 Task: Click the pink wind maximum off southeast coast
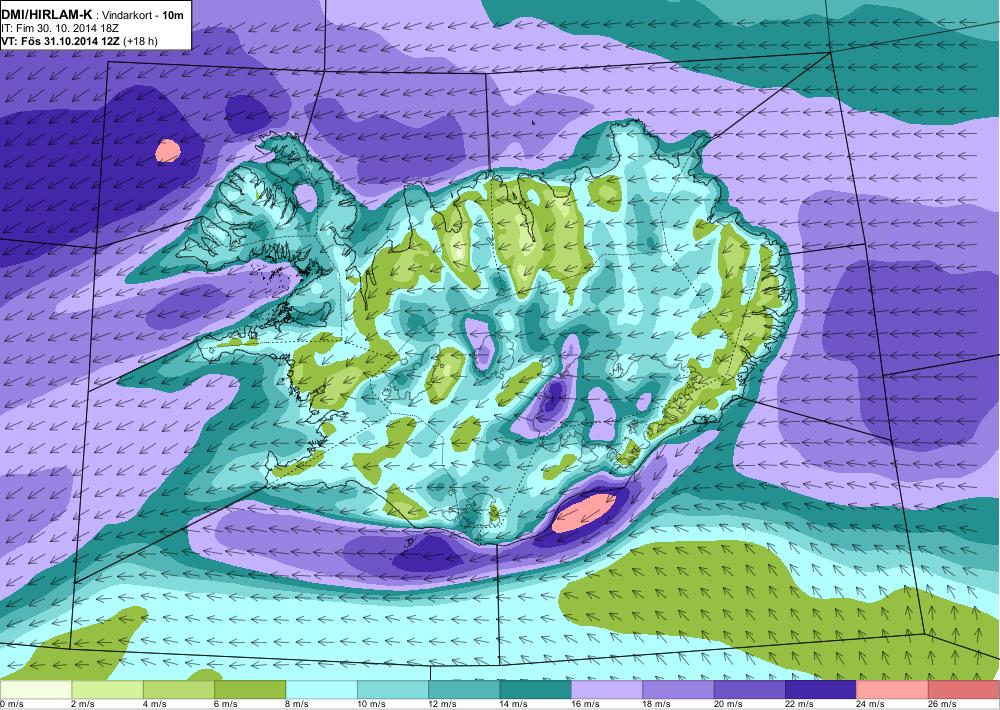tap(584, 512)
